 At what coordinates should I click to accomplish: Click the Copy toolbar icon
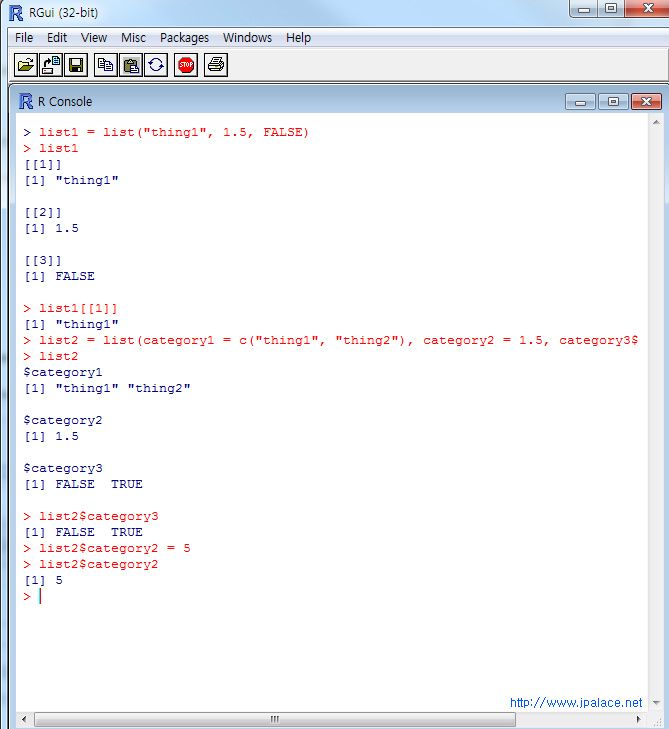click(x=106, y=65)
